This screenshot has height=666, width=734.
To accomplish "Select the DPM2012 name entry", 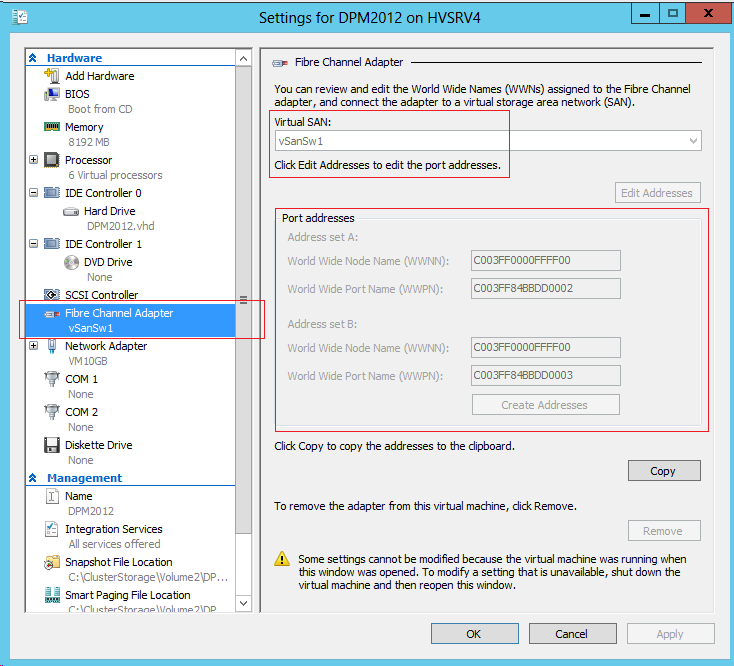I will point(91,511).
